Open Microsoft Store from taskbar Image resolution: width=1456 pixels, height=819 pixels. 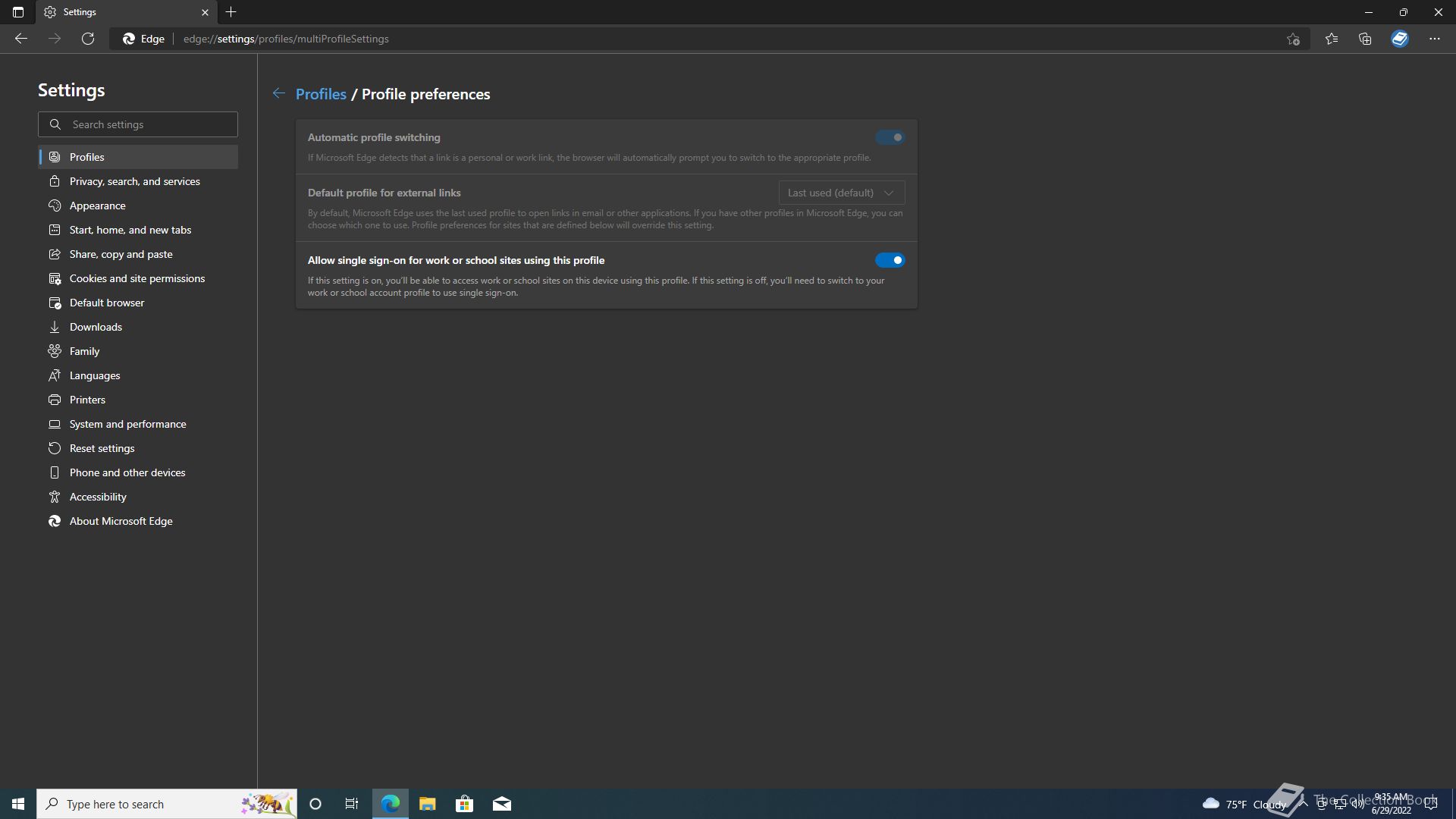coord(464,804)
